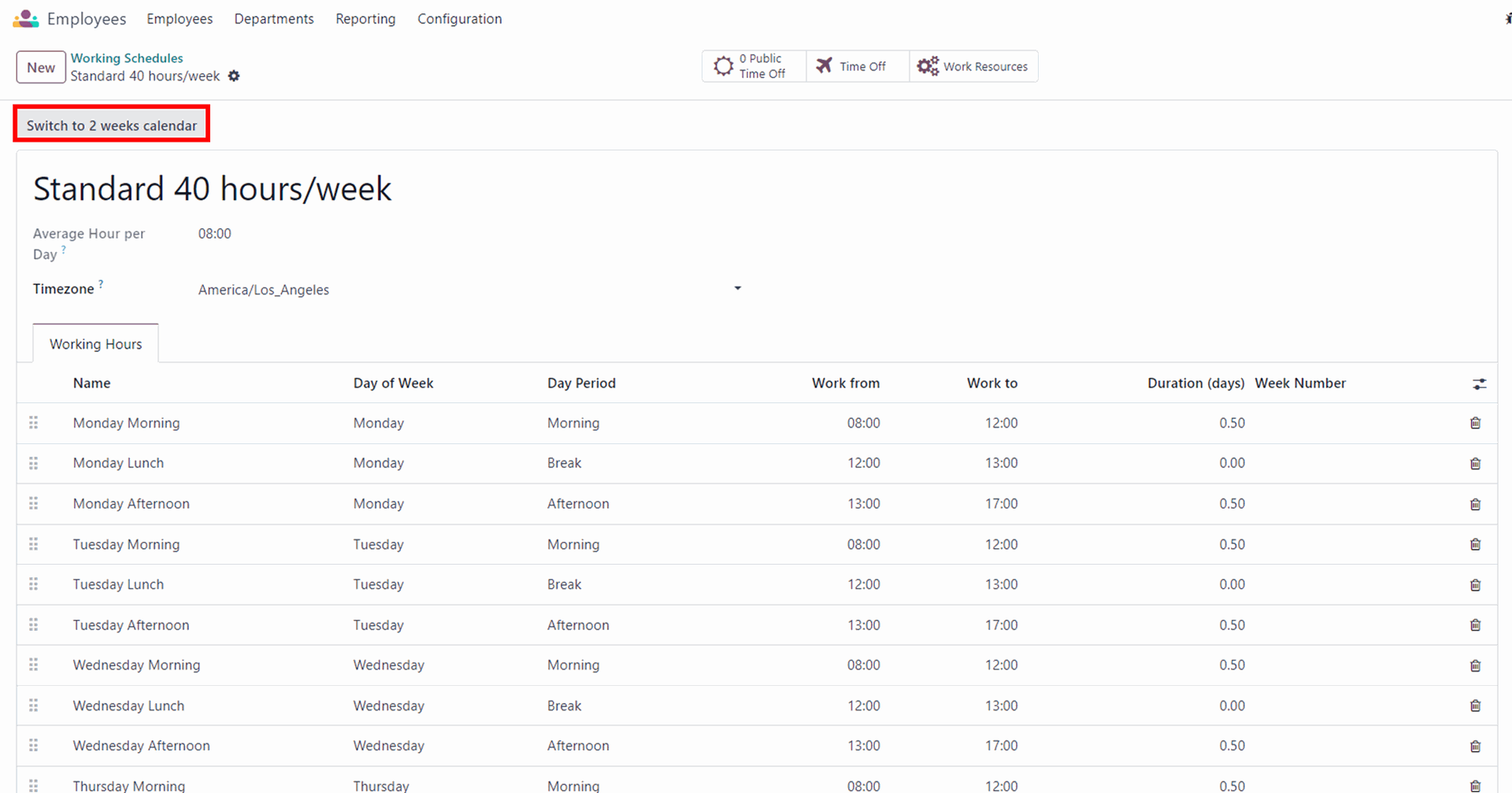Edit the schedule name Standard 40 hours/week
Image resolution: width=1512 pixels, height=793 pixels.
[x=213, y=189]
